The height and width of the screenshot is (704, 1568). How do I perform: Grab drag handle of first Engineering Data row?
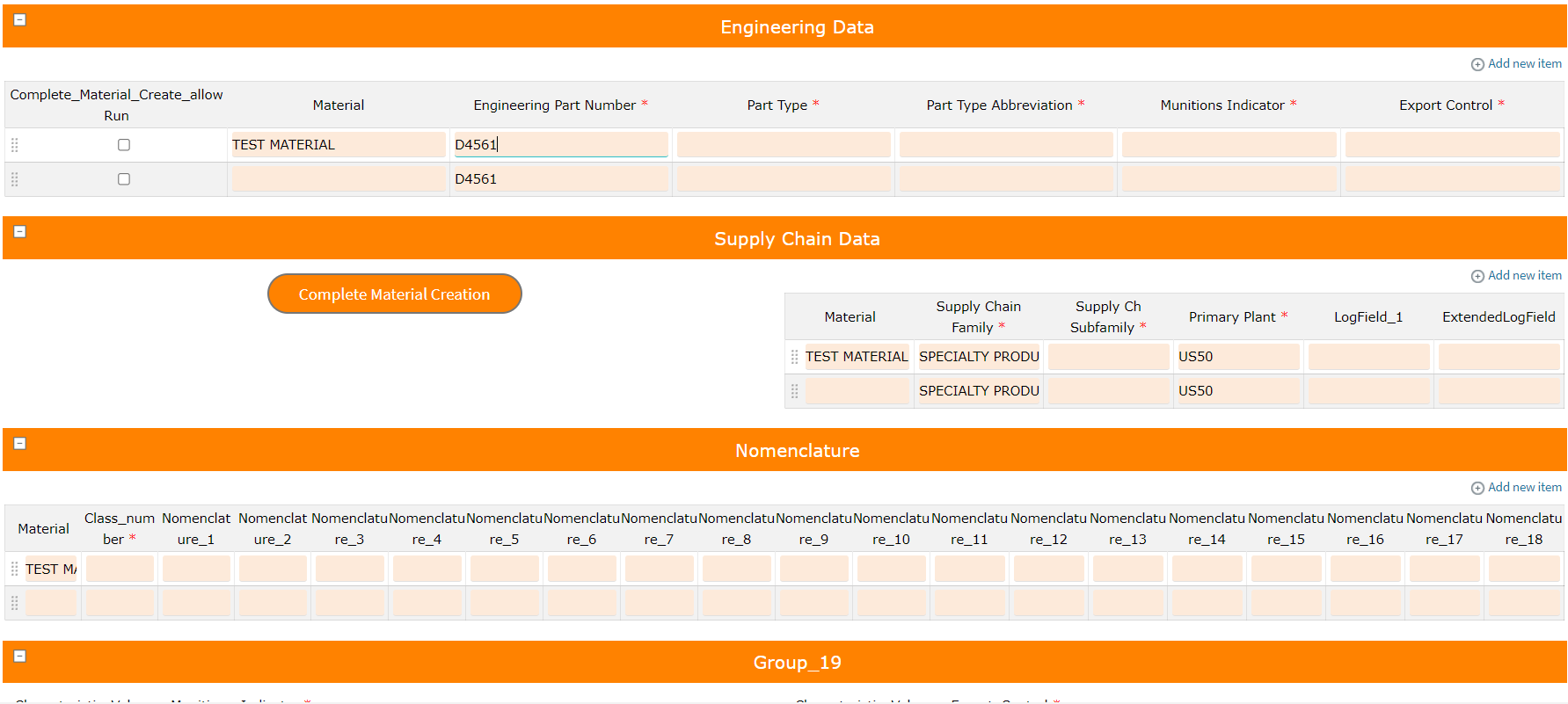pos(15,145)
